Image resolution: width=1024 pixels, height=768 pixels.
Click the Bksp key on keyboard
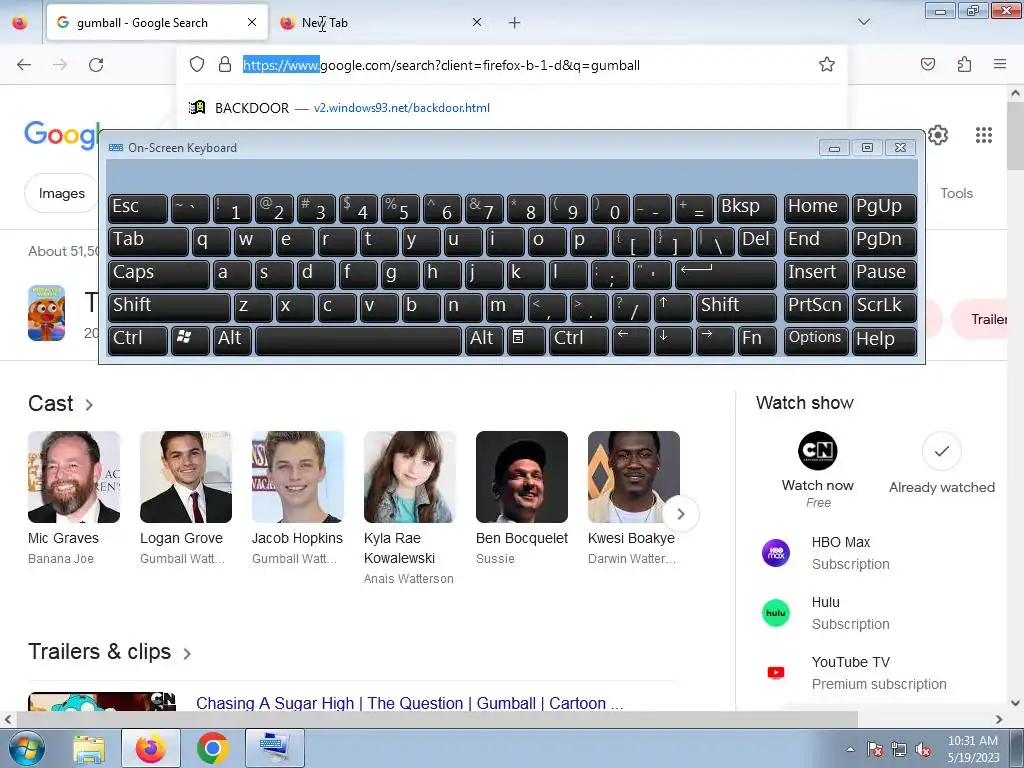746,208
